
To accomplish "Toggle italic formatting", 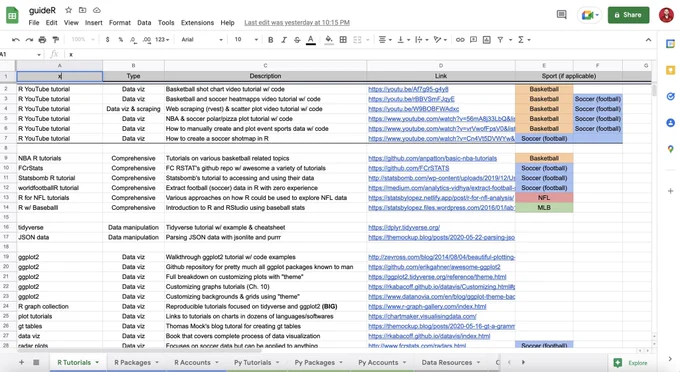I will pyautogui.click(x=284, y=40).
